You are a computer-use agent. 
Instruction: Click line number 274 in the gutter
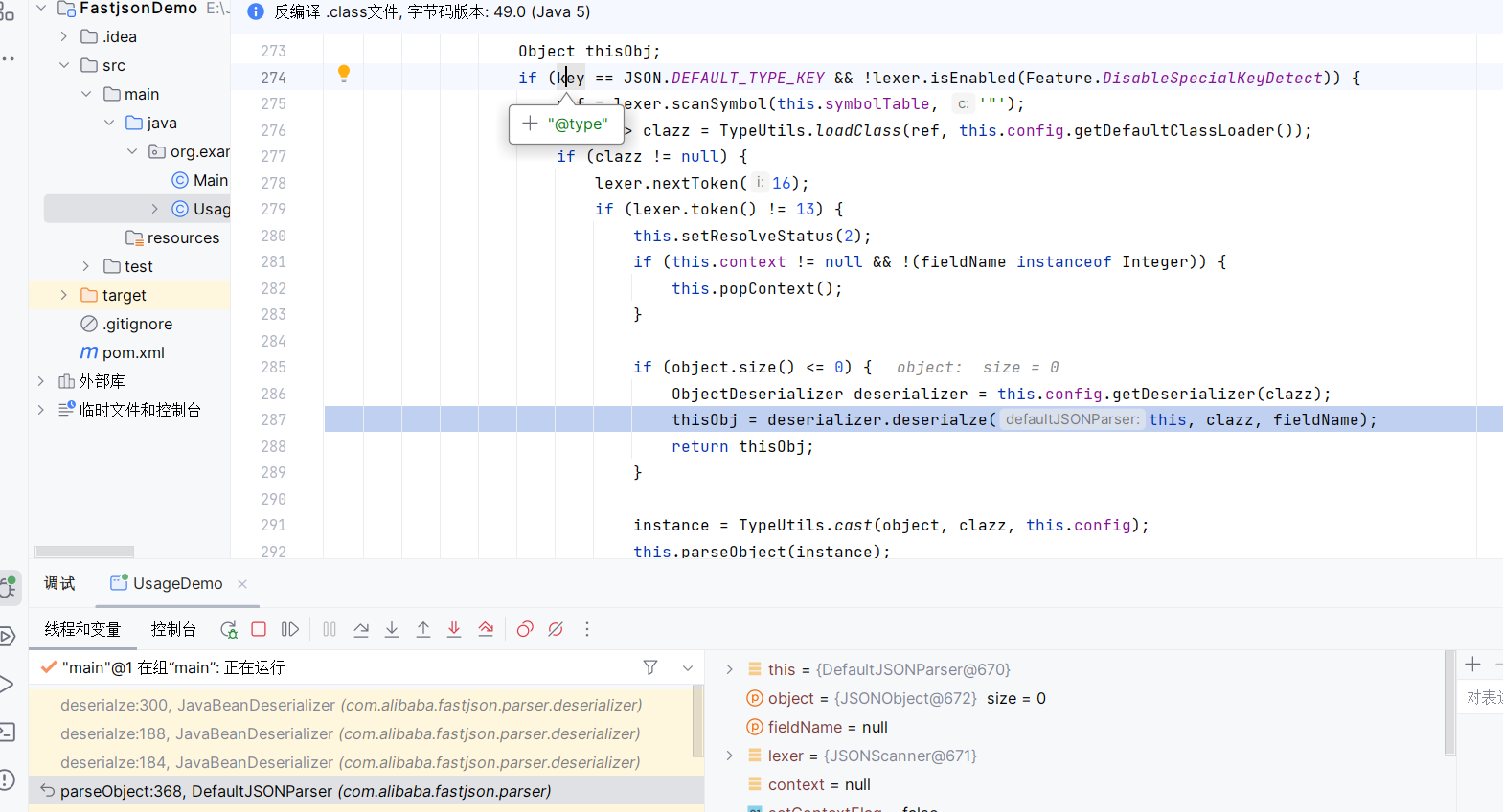click(x=273, y=78)
